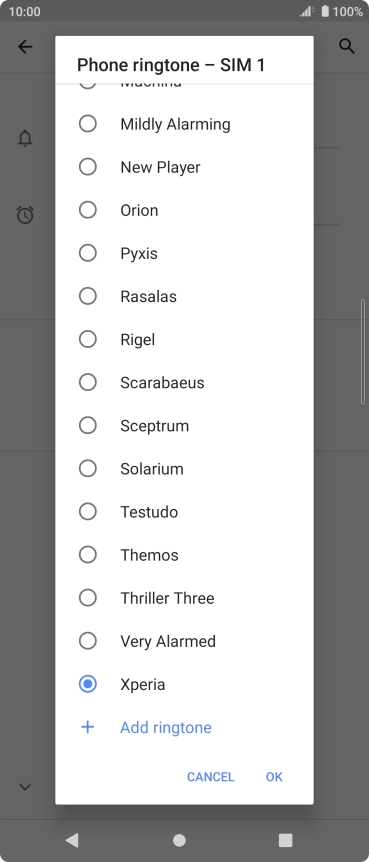The image size is (369, 862).
Task: Tap the plus icon for adding ringtone
Action: [87, 727]
